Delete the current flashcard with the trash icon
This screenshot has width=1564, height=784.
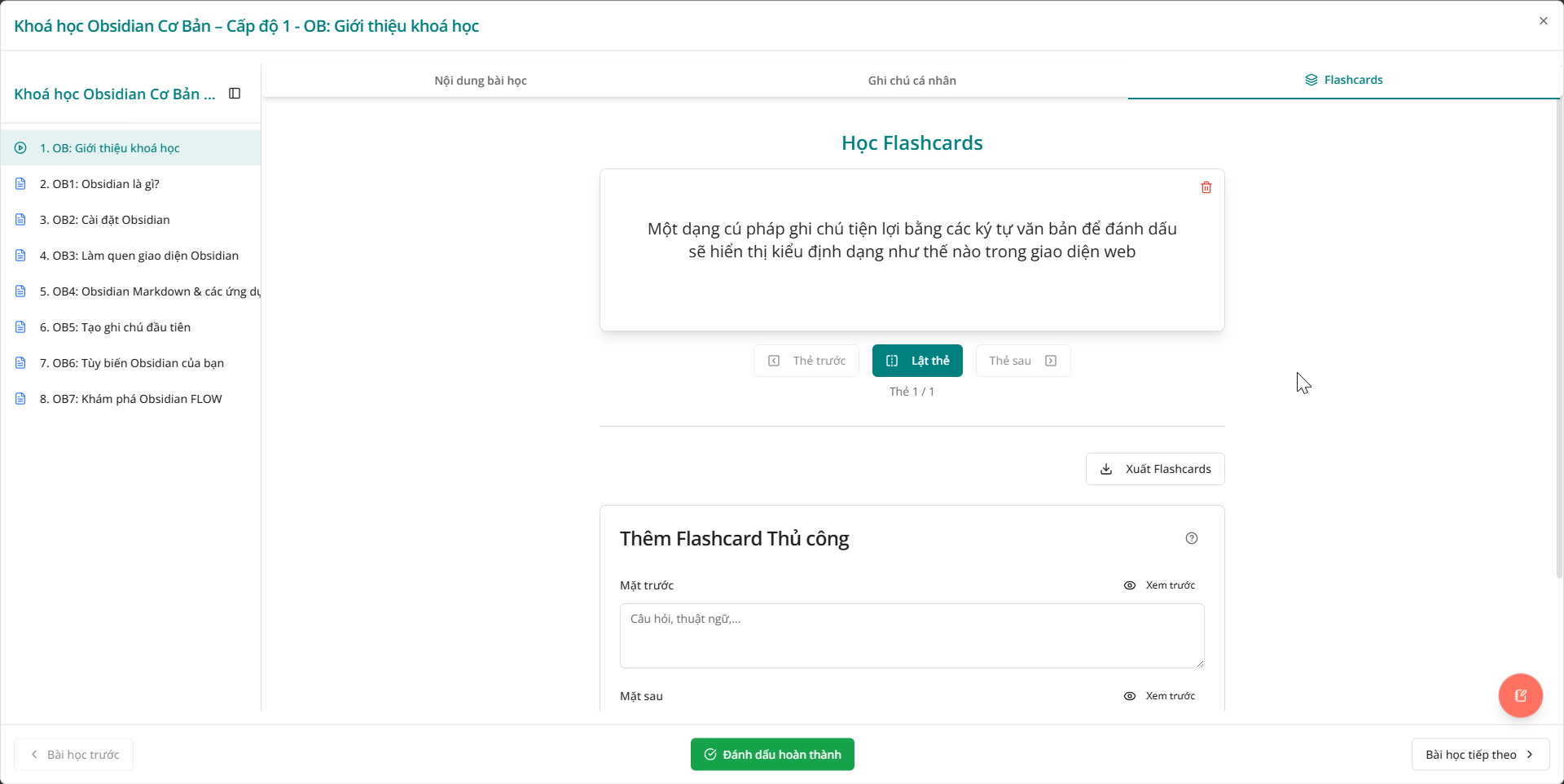coord(1206,187)
